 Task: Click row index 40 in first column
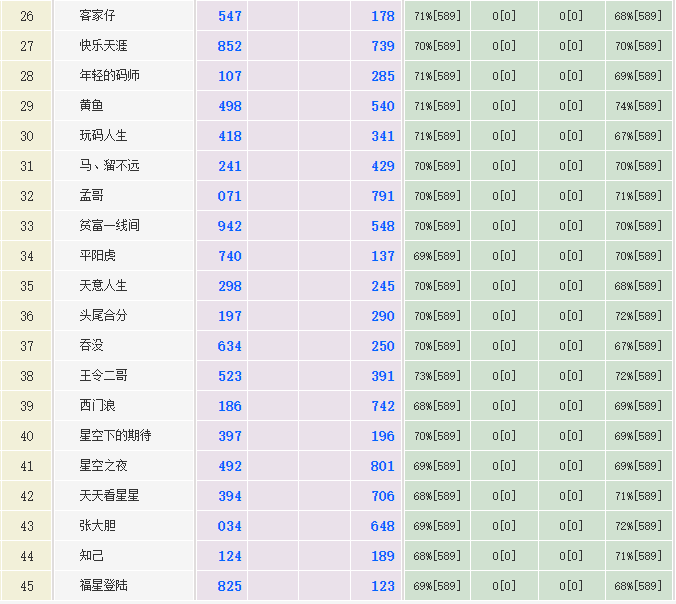tap(27, 436)
